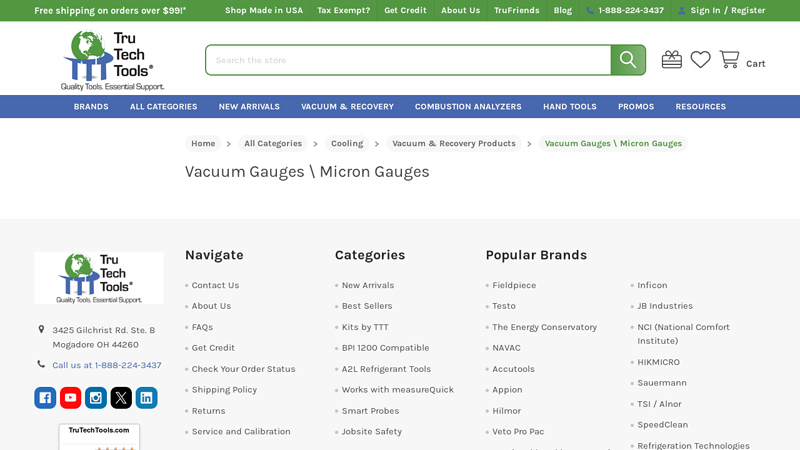The image size is (800, 450).
Task: Click the Tax Exempt? link
Action: (x=343, y=10)
